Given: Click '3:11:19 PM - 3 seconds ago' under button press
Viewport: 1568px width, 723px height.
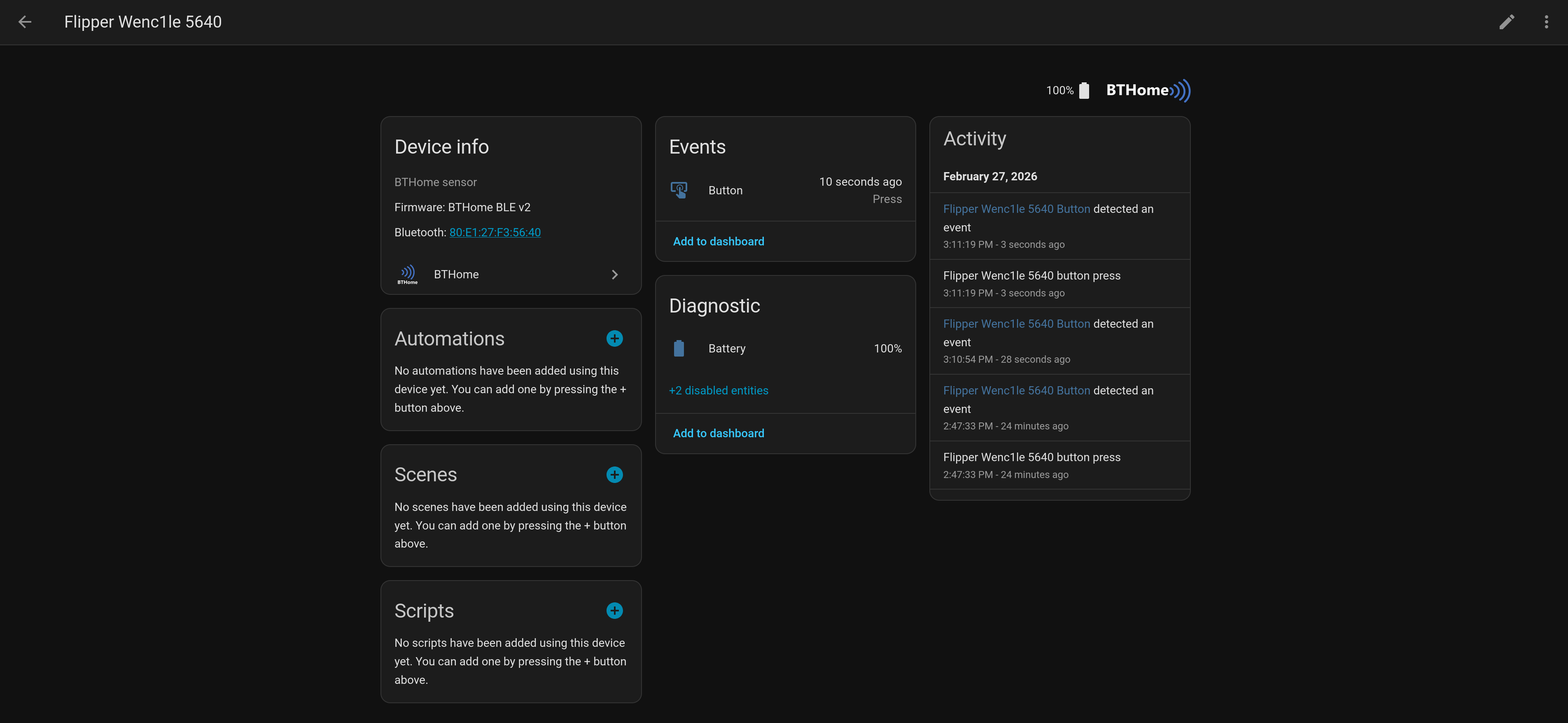Looking at the screenshot, I should click(x=1004, y=293).
